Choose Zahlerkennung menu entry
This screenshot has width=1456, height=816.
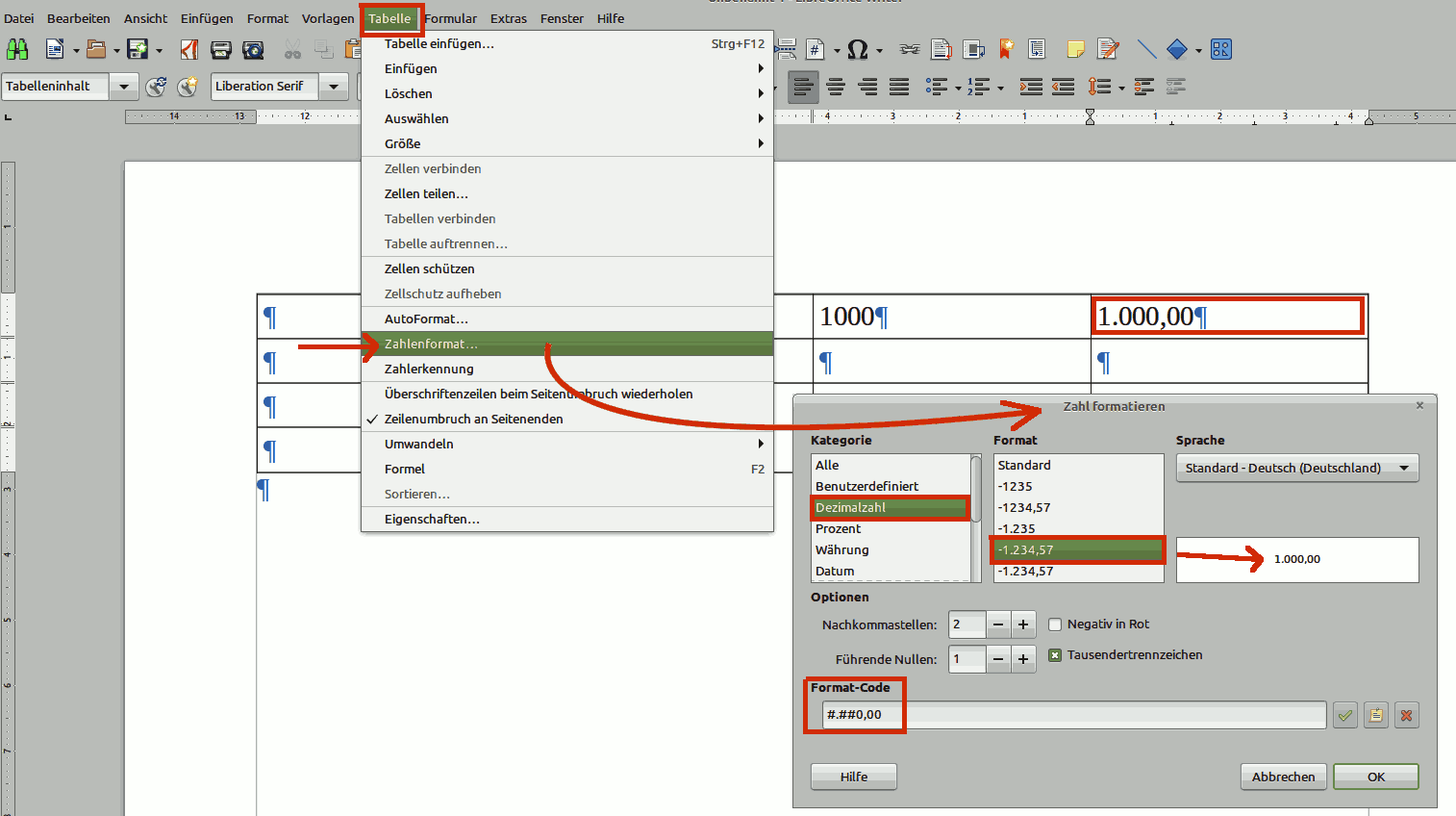click(x=567, y=369)
